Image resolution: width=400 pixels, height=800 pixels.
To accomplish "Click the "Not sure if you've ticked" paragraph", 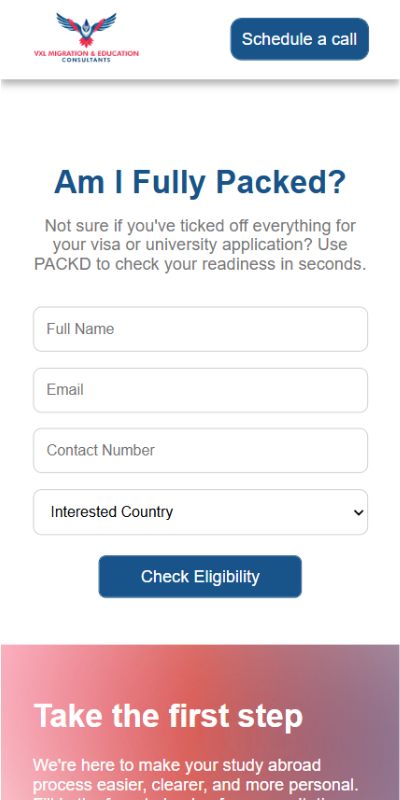I will click(x=200, y=245).
